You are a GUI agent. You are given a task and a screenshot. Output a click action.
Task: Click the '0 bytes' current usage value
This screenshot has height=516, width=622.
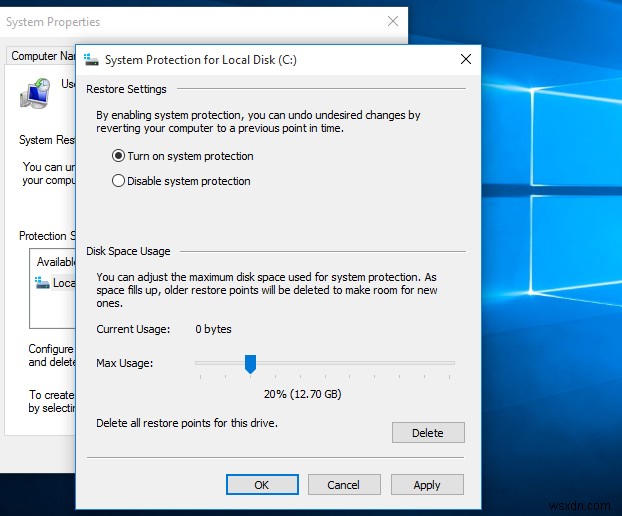click(x=213, y=329)
